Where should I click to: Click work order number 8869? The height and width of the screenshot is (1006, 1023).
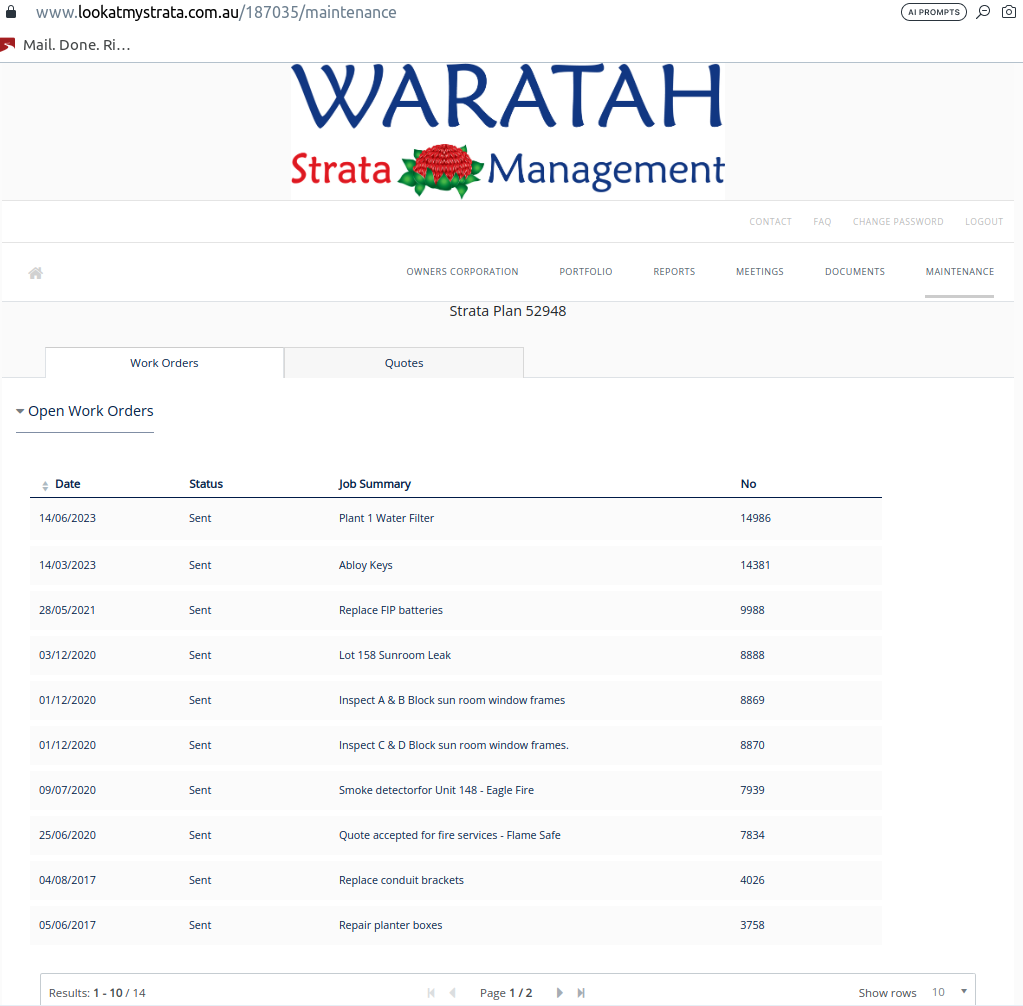[x=752, y=700]
